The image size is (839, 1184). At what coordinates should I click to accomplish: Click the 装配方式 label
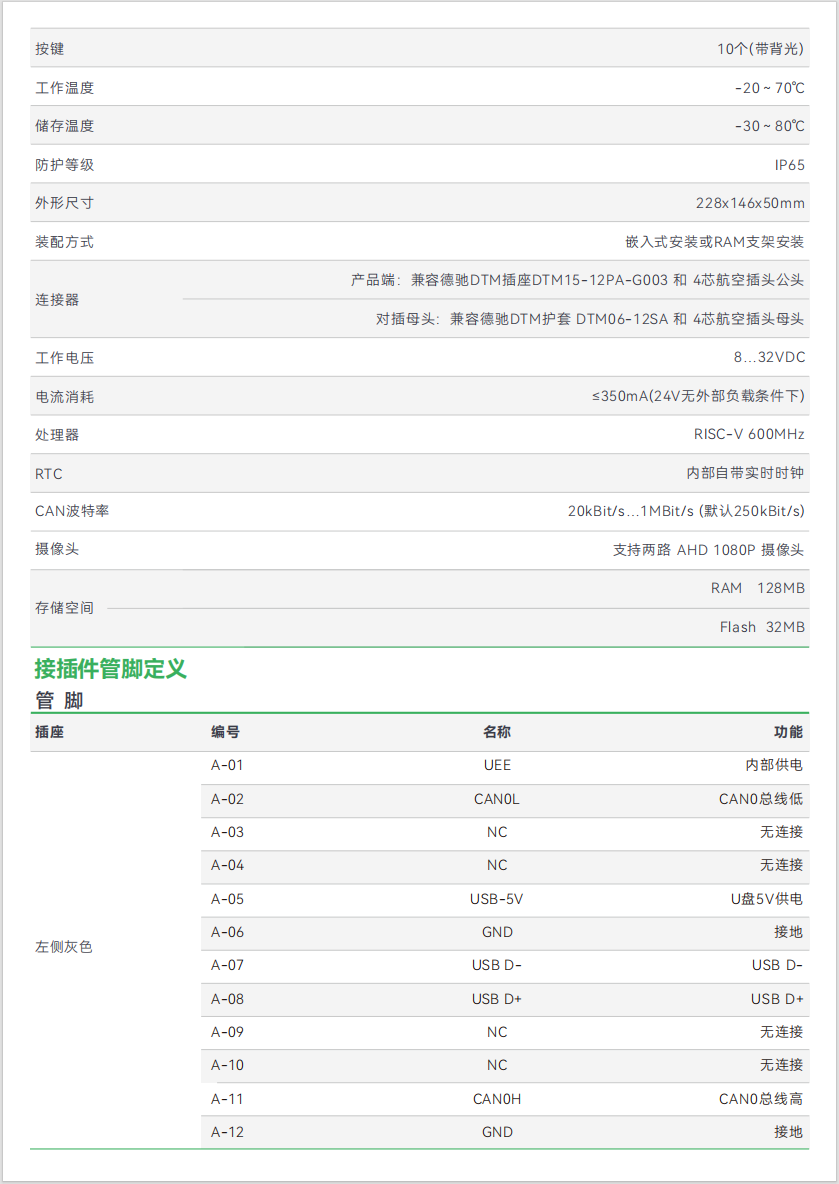[64, 242]
